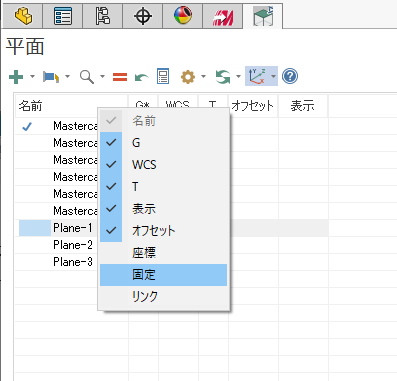
Task: Open the toolpaths tree tab
Action: coord(103,16)
